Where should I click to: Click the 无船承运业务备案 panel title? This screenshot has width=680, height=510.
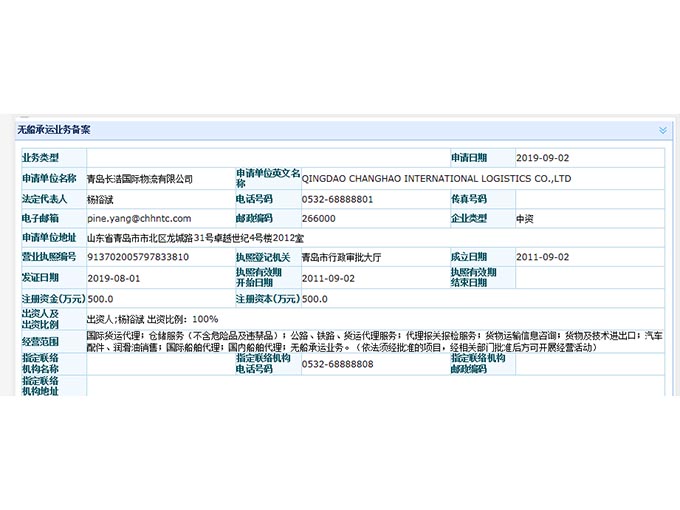54,130
